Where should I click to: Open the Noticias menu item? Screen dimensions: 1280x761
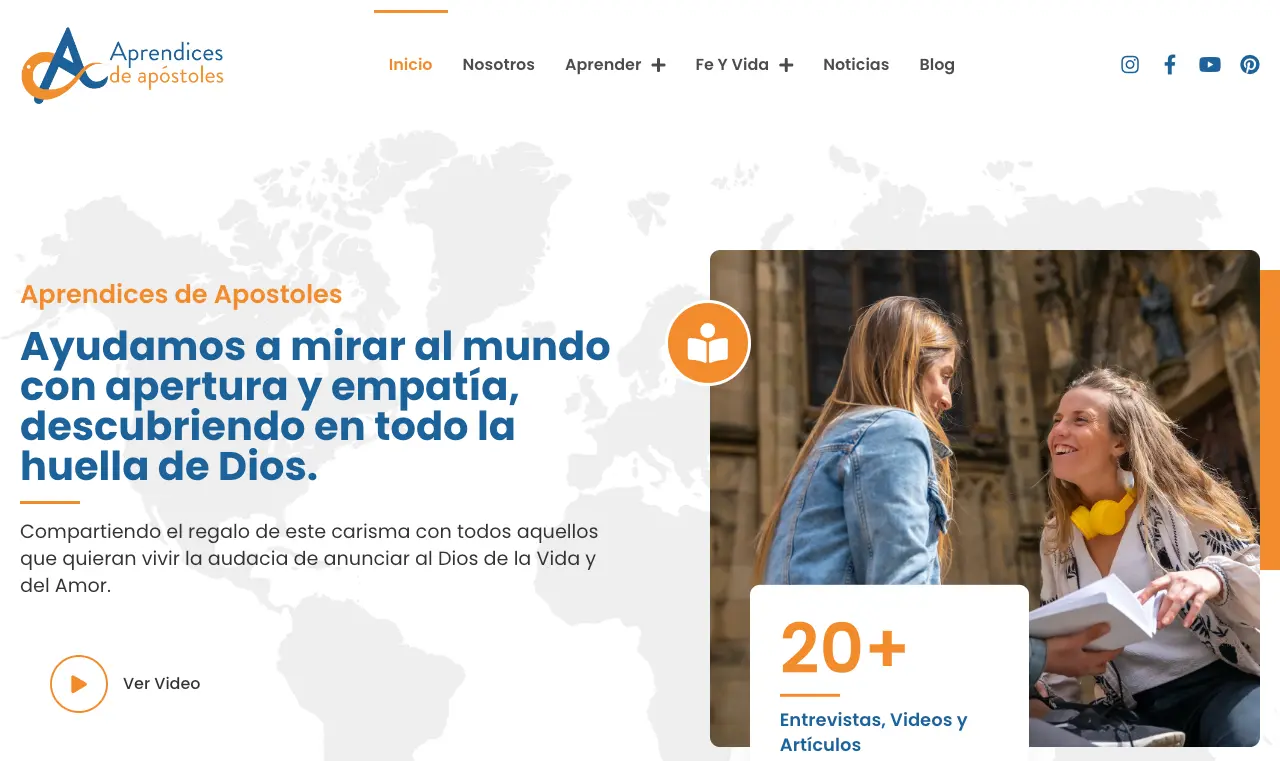coord(856,65)
